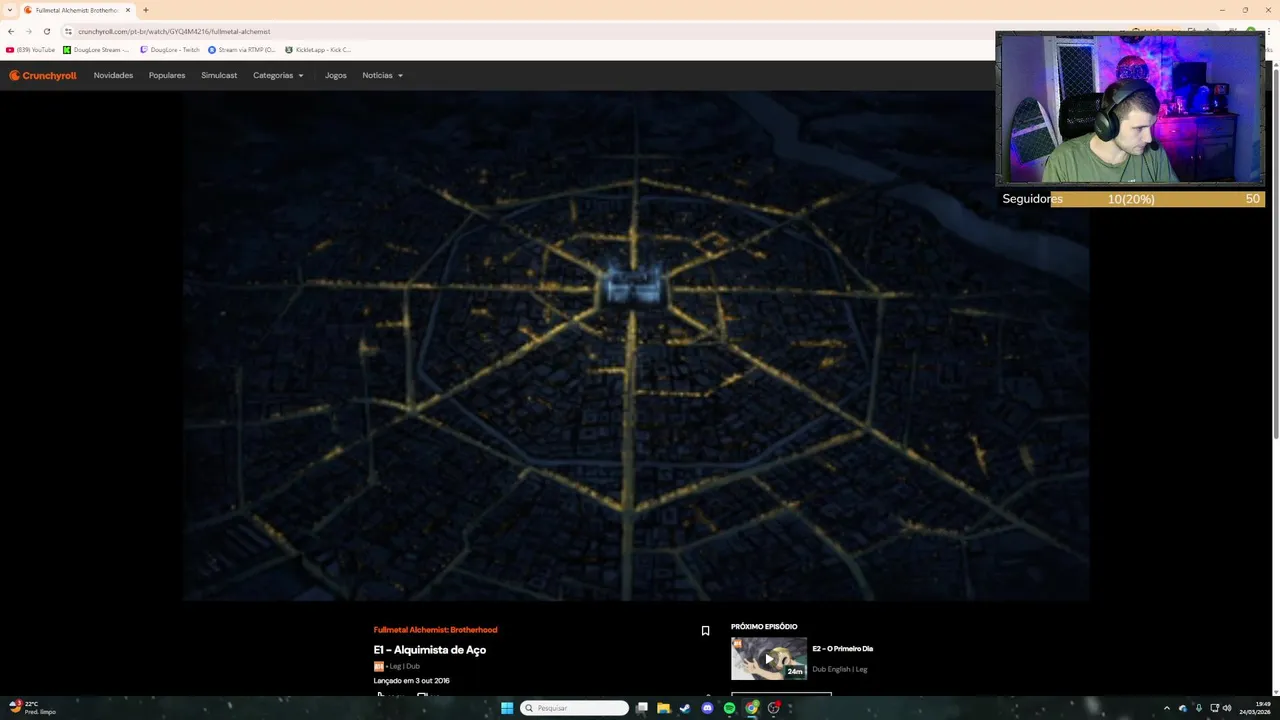
Task: Open the DougLore - Twitch bookmark
Action: 170,49
